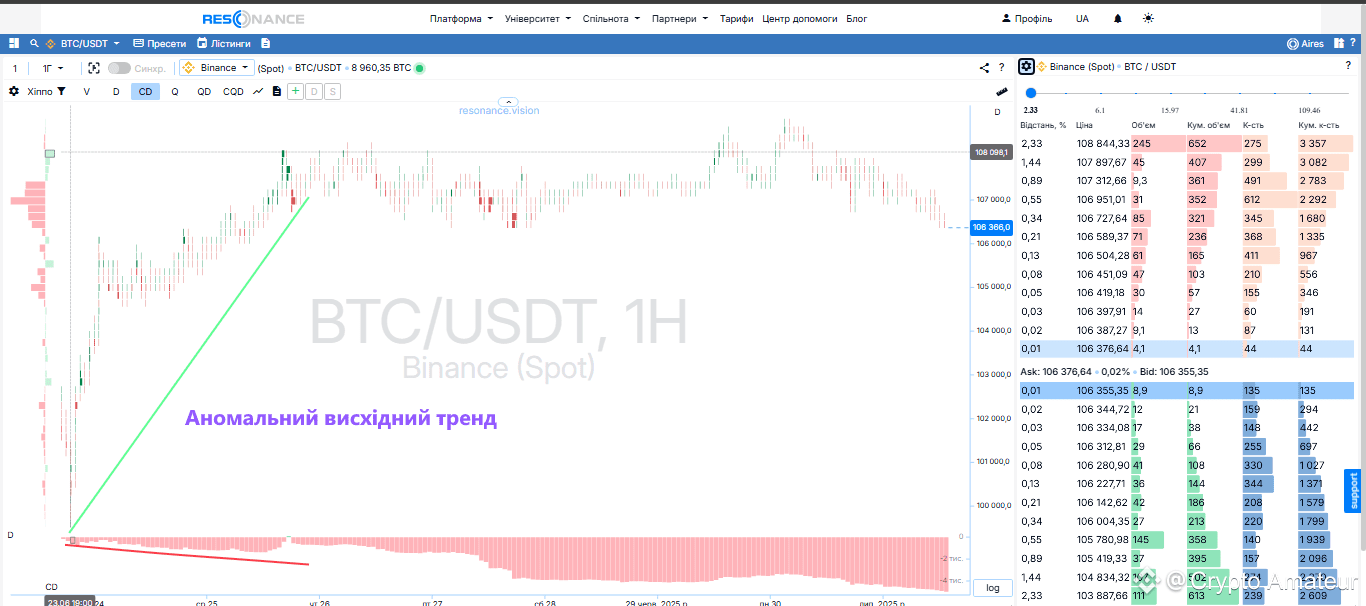Click the chart layout number 1

[15, 68]
